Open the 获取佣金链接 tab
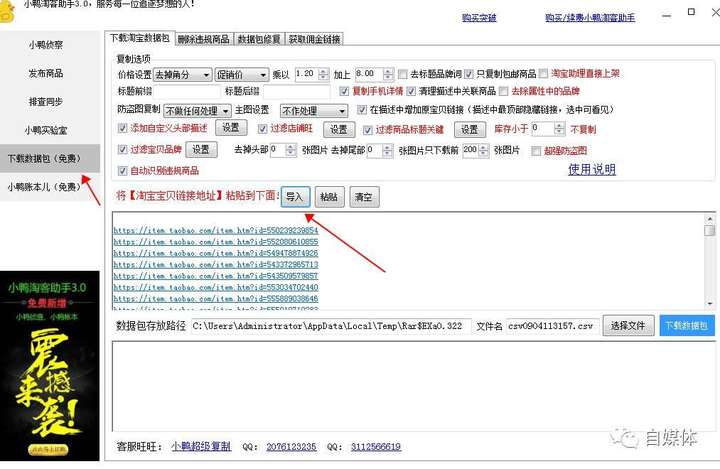Image resolution: width=720 pixels, height=469 pixels. coord(315,39)
